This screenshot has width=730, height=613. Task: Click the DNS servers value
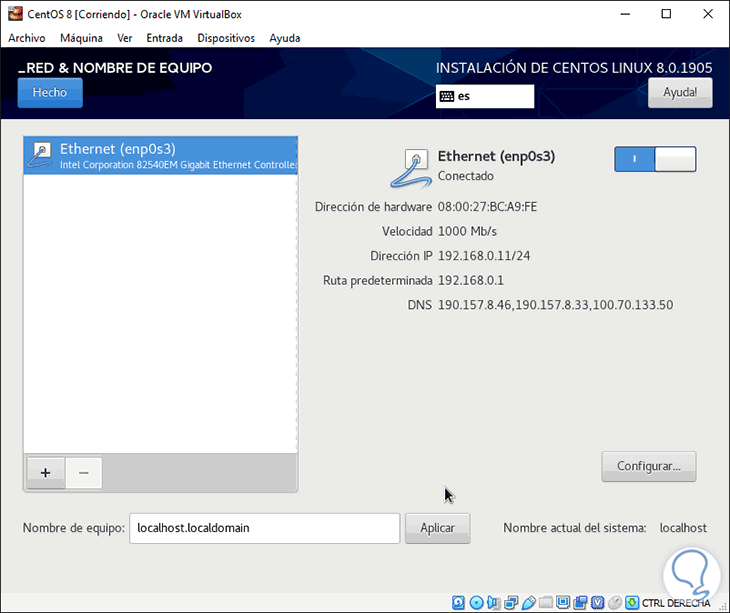(x=555, y=305)
